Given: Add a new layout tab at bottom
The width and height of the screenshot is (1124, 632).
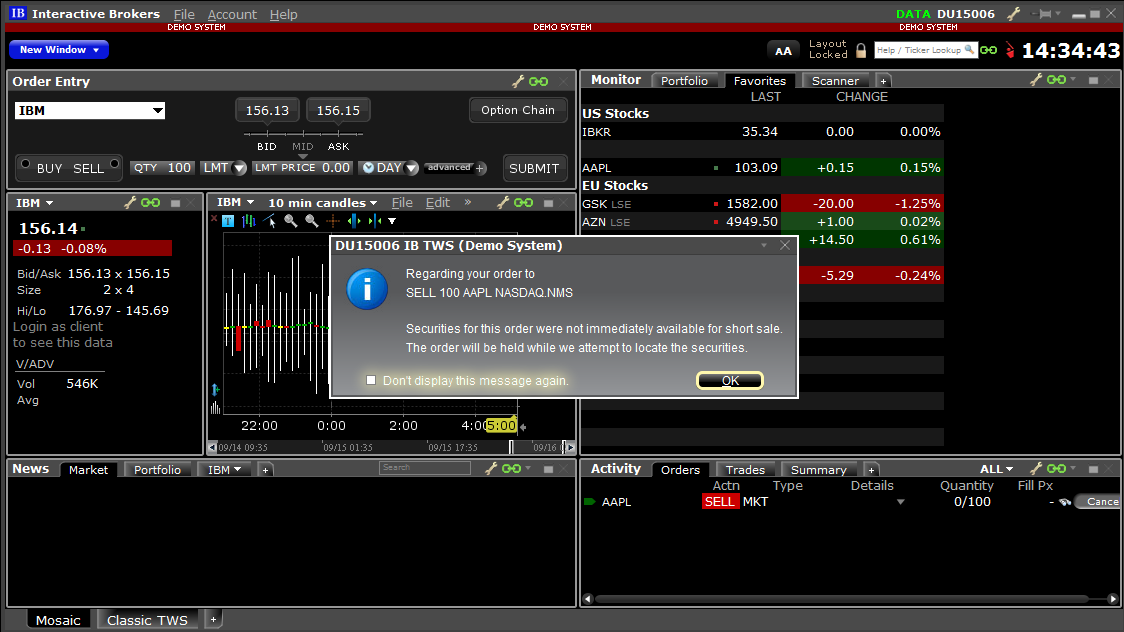Looking at the screenshot, I should (213, 619).
